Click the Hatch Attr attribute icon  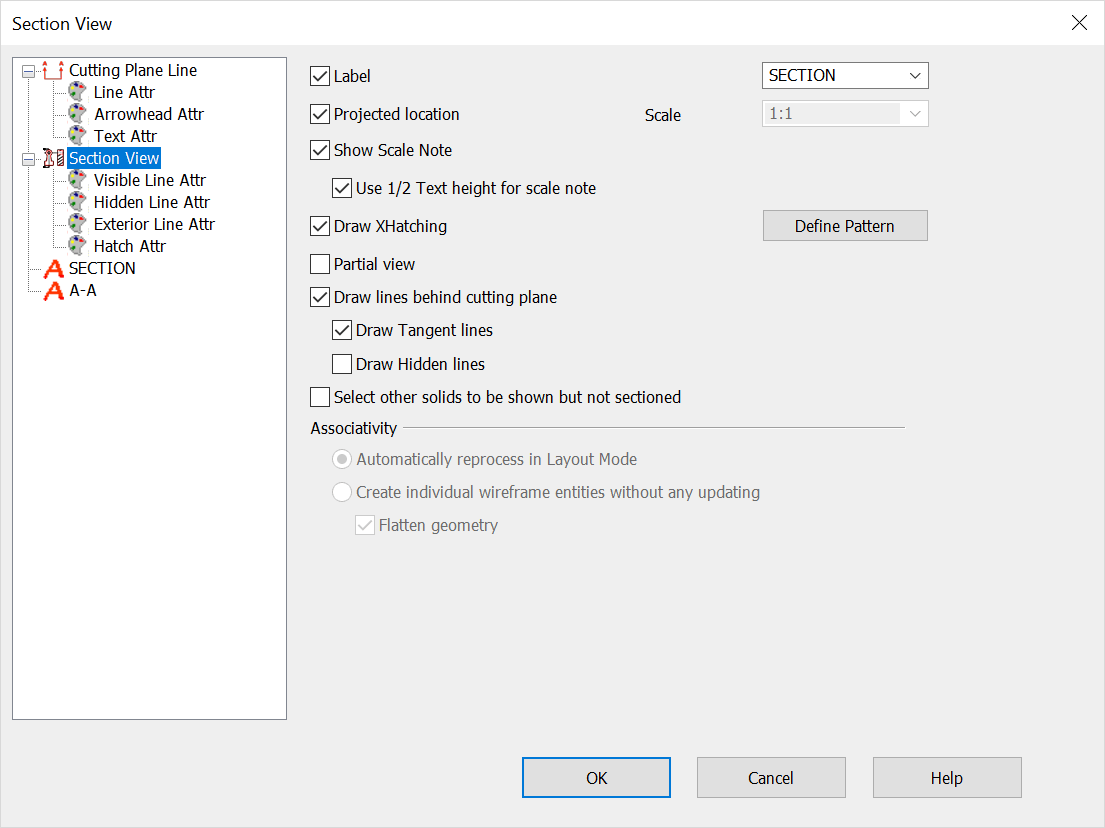click(77, 245)
